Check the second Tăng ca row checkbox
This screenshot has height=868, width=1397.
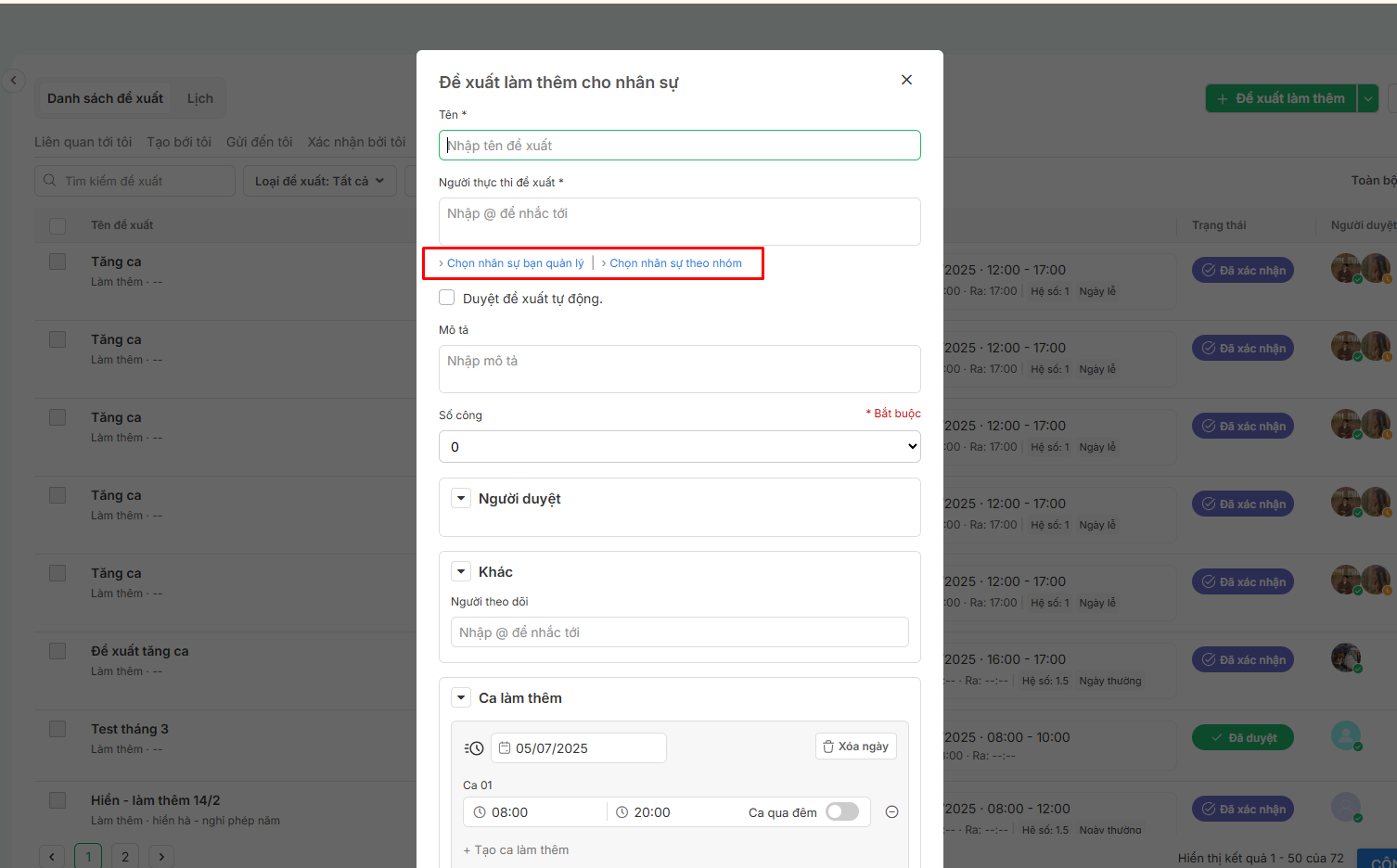click(58, 339)
